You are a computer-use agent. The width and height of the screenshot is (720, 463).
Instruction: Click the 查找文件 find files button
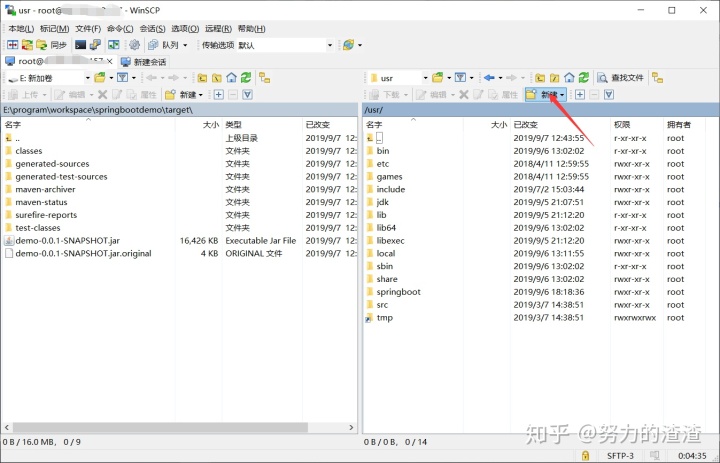click(620, 78)
